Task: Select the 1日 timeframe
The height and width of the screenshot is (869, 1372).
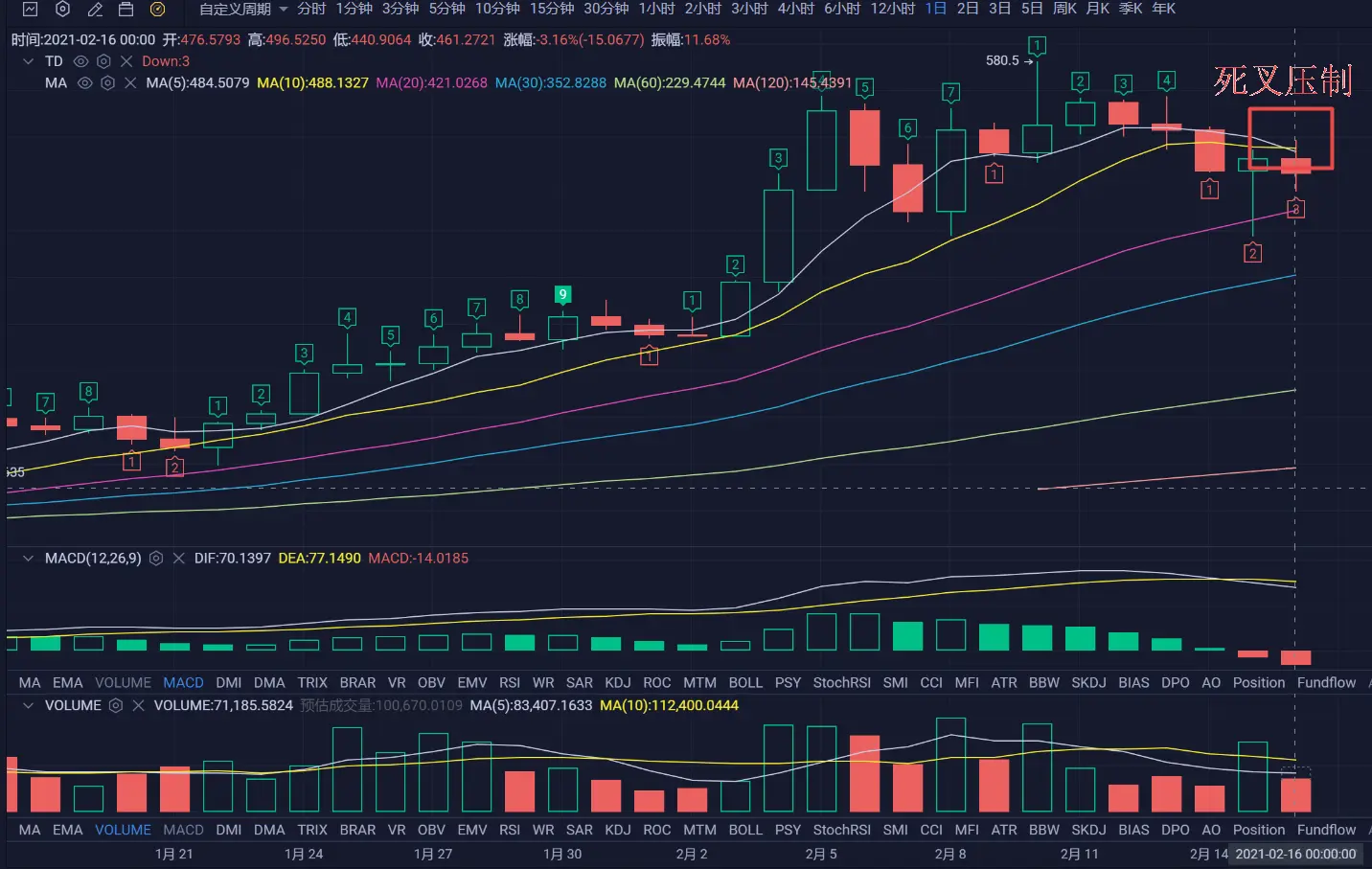Action: (x=936, y=9)
